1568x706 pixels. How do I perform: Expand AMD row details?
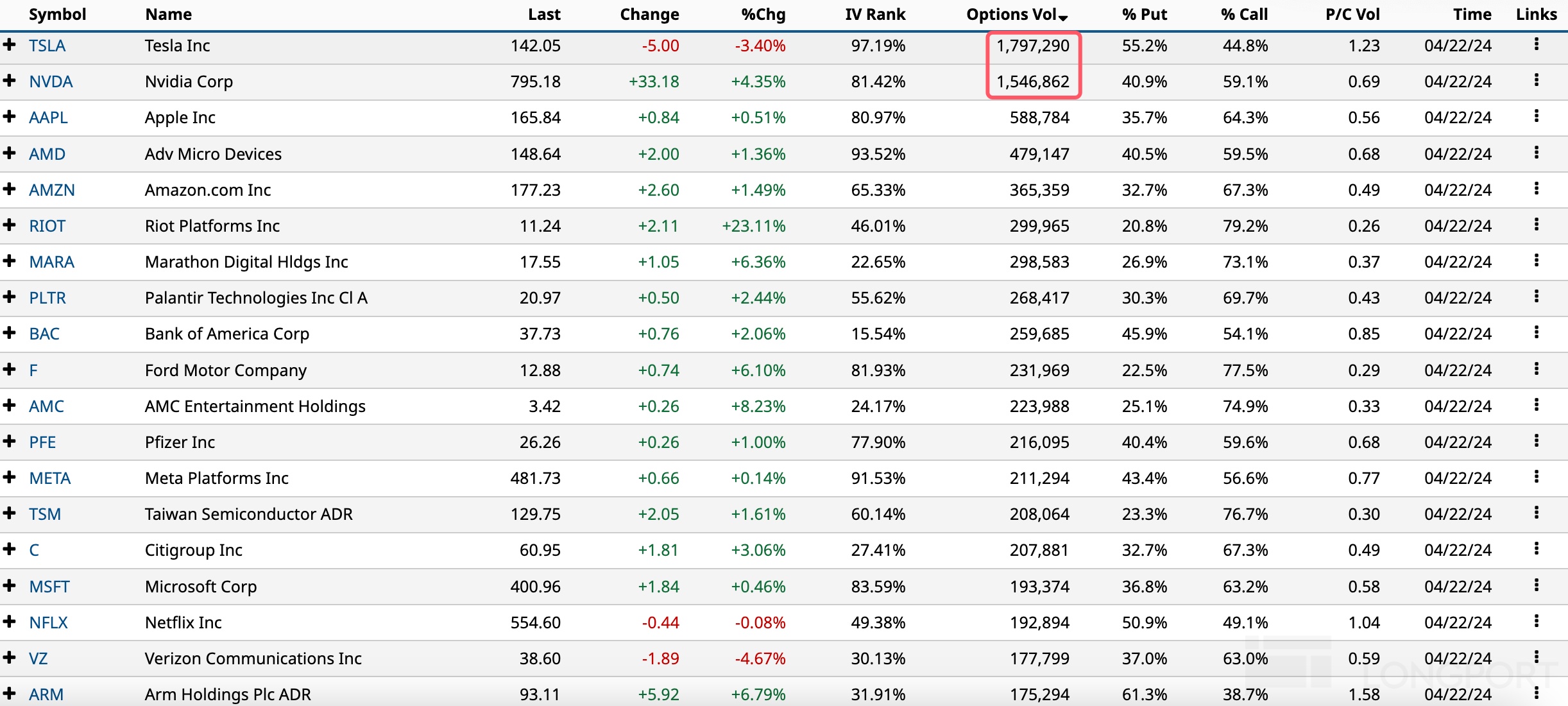[x=10, y=153]
